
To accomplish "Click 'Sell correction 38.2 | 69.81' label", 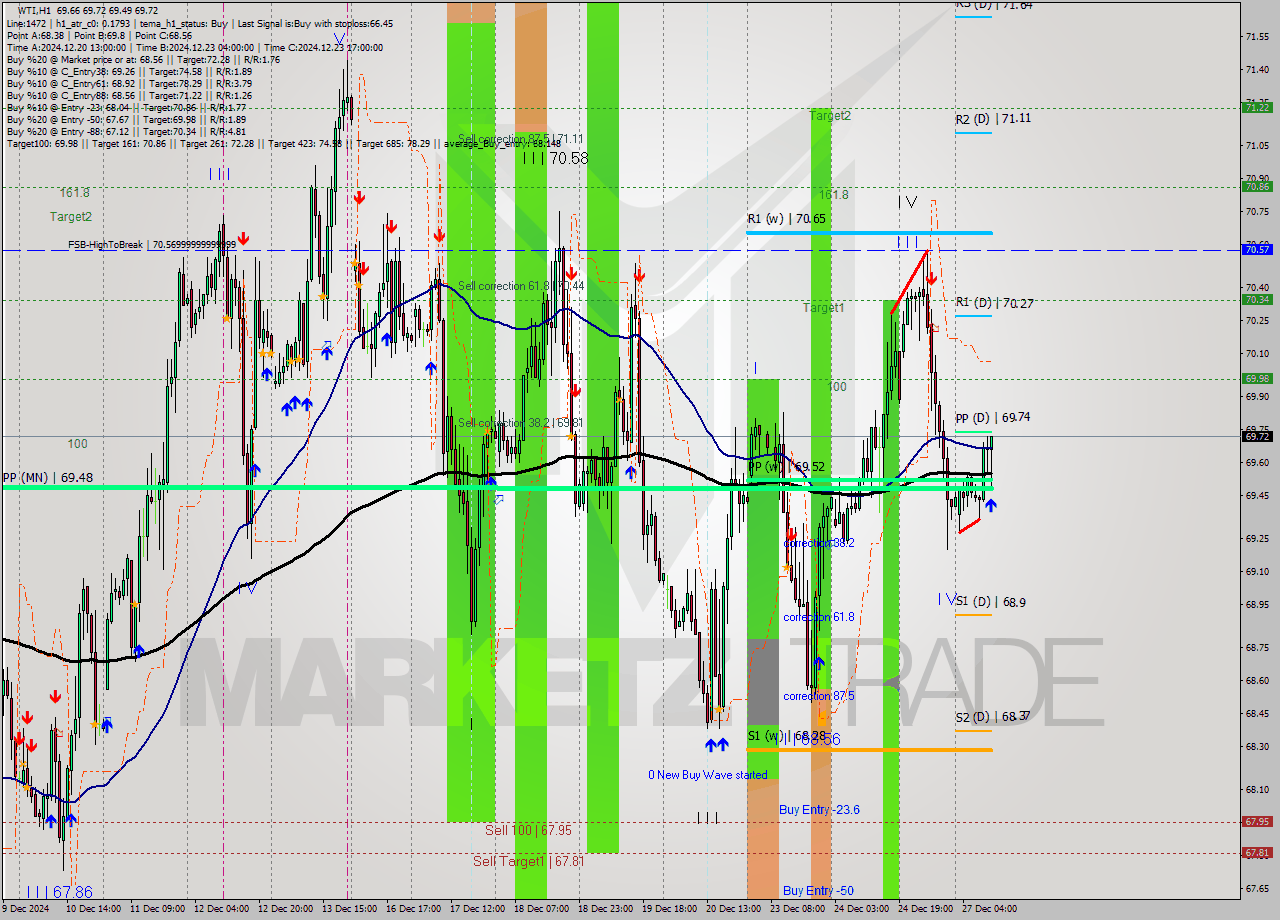I will tap(521, 423).
